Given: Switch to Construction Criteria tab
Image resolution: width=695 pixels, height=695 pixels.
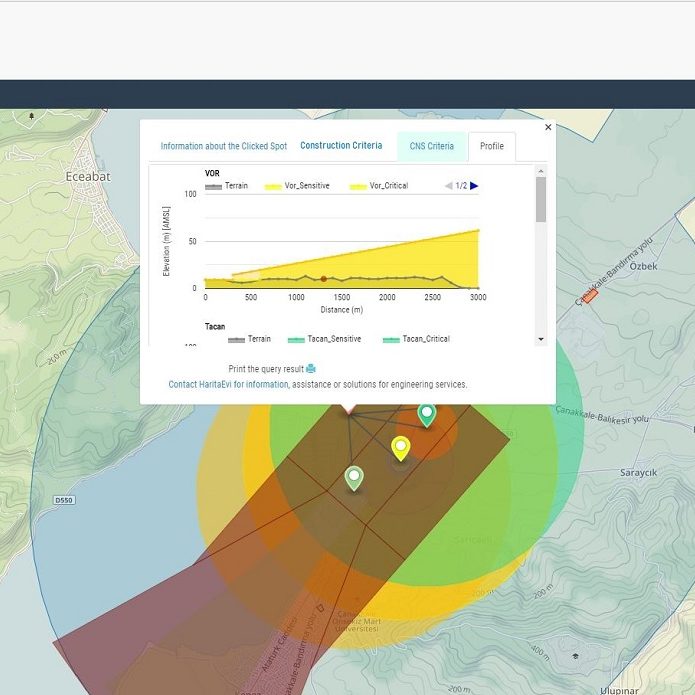Looking at the screenshot, I should pos(341,146).
